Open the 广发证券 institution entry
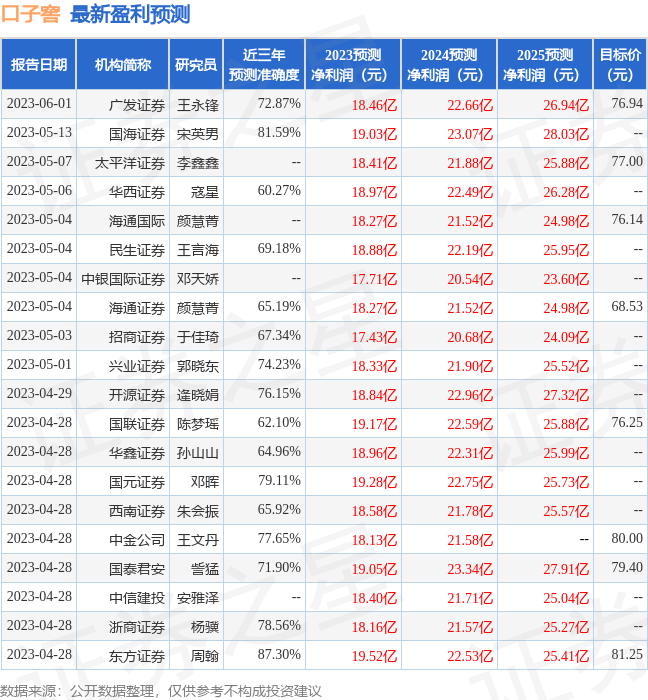The image size is (648, 700). (x=137, y=104)
